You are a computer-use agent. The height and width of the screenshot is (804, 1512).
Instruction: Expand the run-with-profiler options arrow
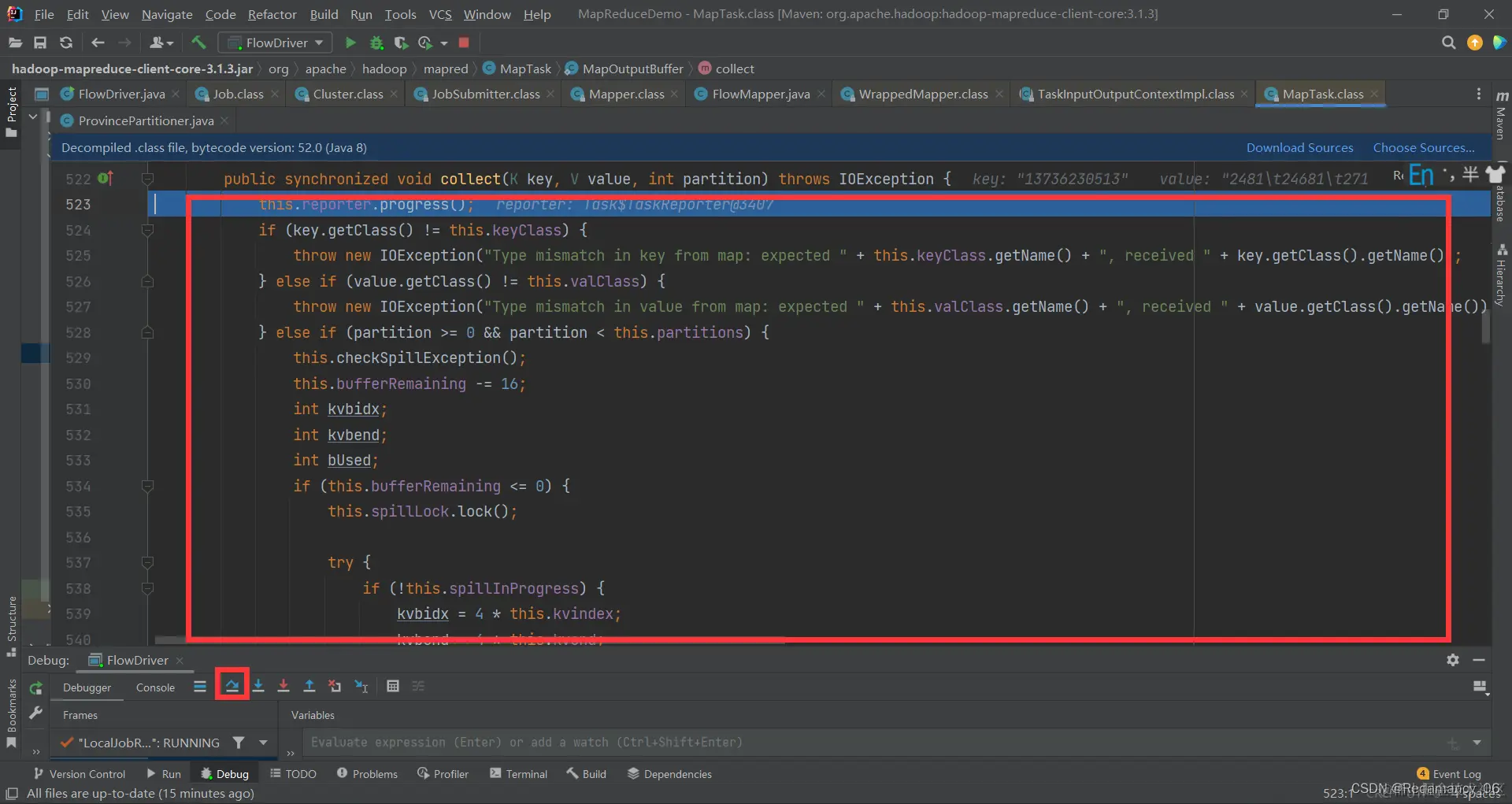(x=444, y=43)
